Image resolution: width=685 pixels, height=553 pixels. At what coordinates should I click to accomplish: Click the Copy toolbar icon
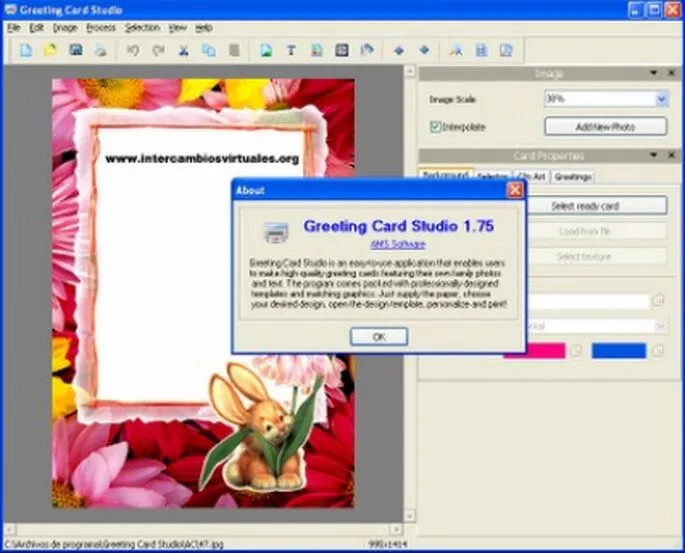click(x=209, y=50)
